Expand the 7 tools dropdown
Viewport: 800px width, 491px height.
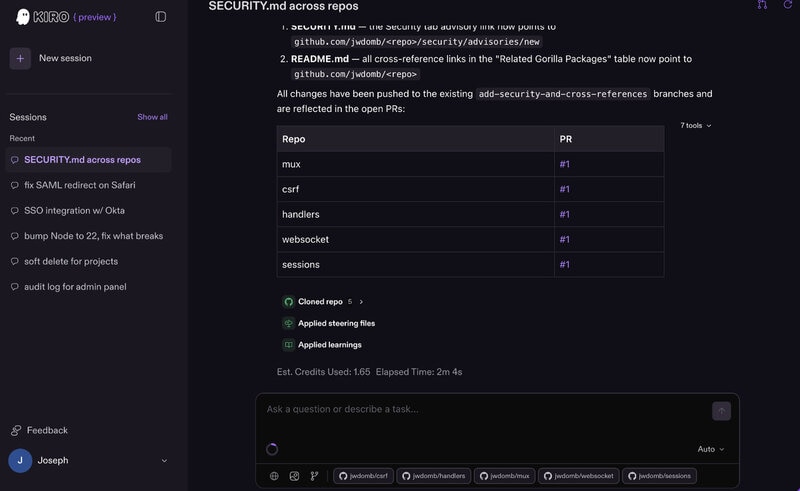click(x=695, y=126)
